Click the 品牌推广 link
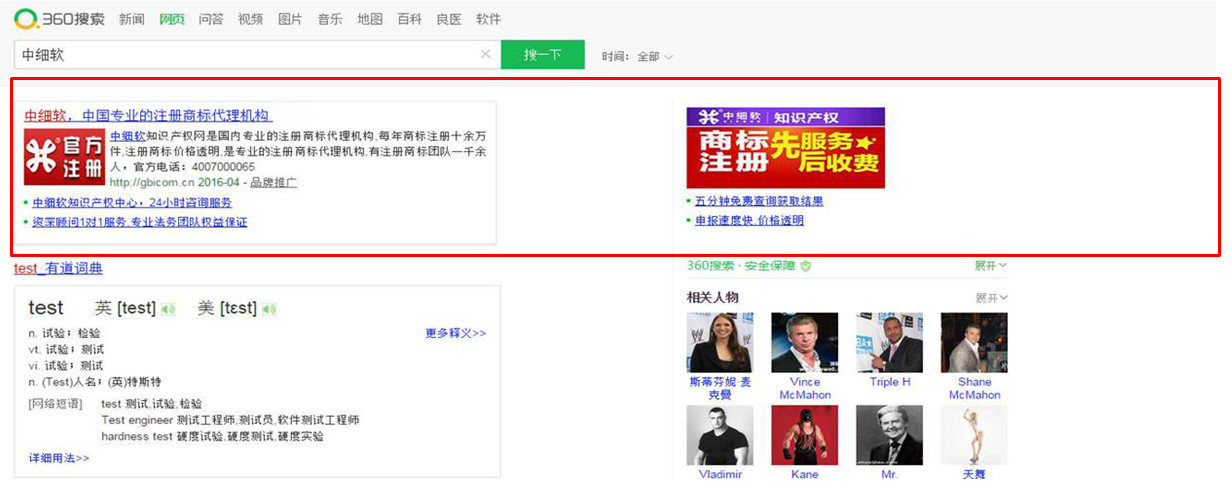Screen dimensions: 1232x486 click(x=273, y=183)
